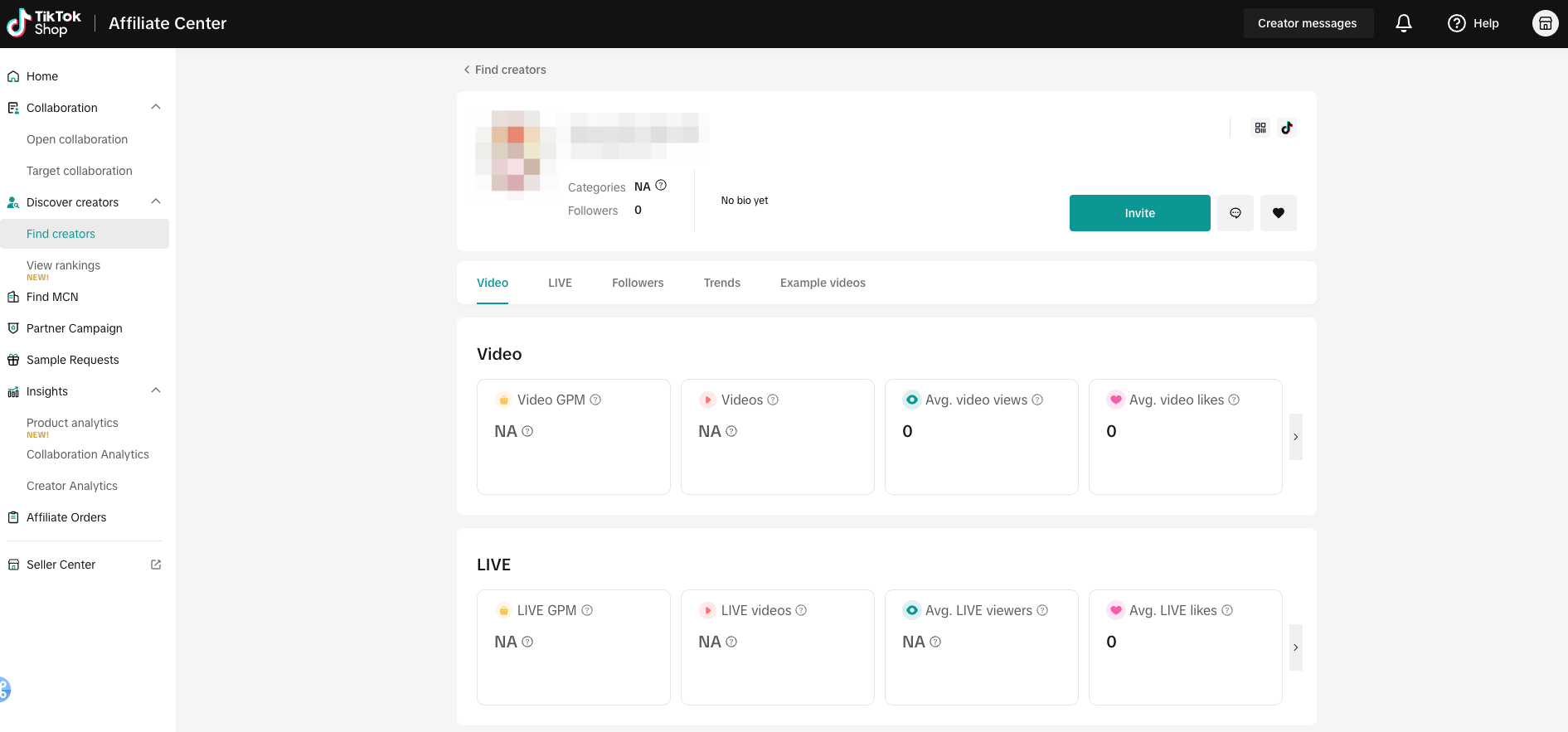1568x732 pixels.
Task: Click the info icon beside Avg. LIVE viewers
Action: 1042,610
